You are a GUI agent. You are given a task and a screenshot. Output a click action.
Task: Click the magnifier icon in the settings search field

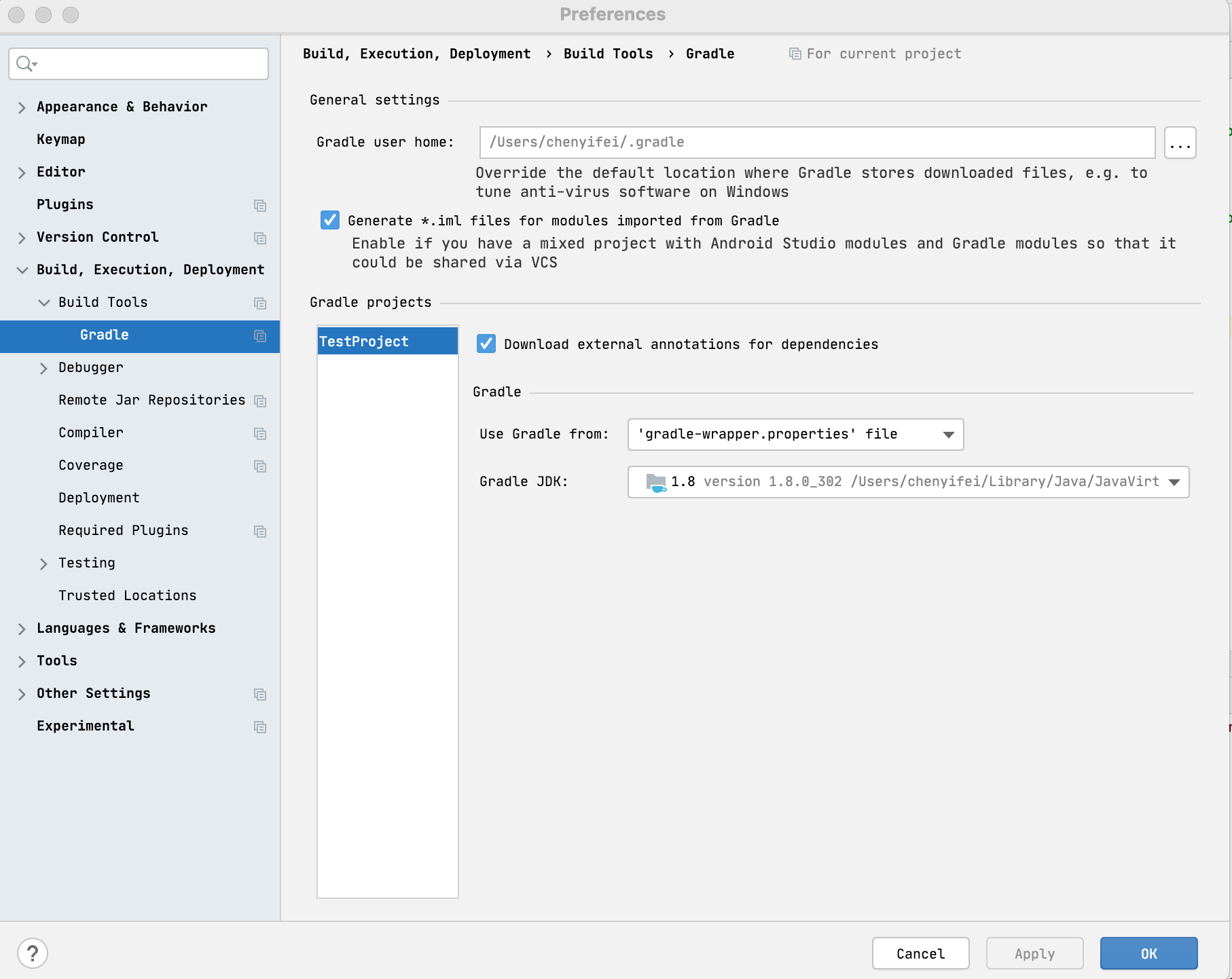point(26,63)
